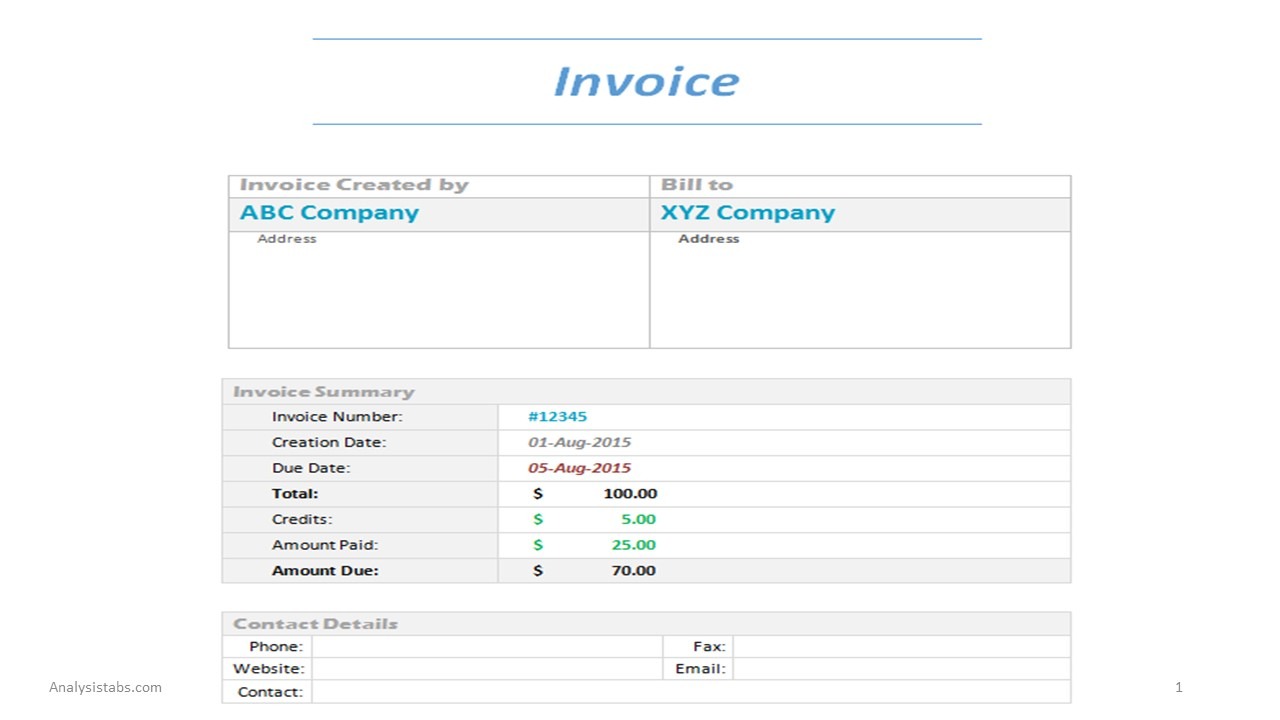Click the Amount Paid label

coord(325,545)
